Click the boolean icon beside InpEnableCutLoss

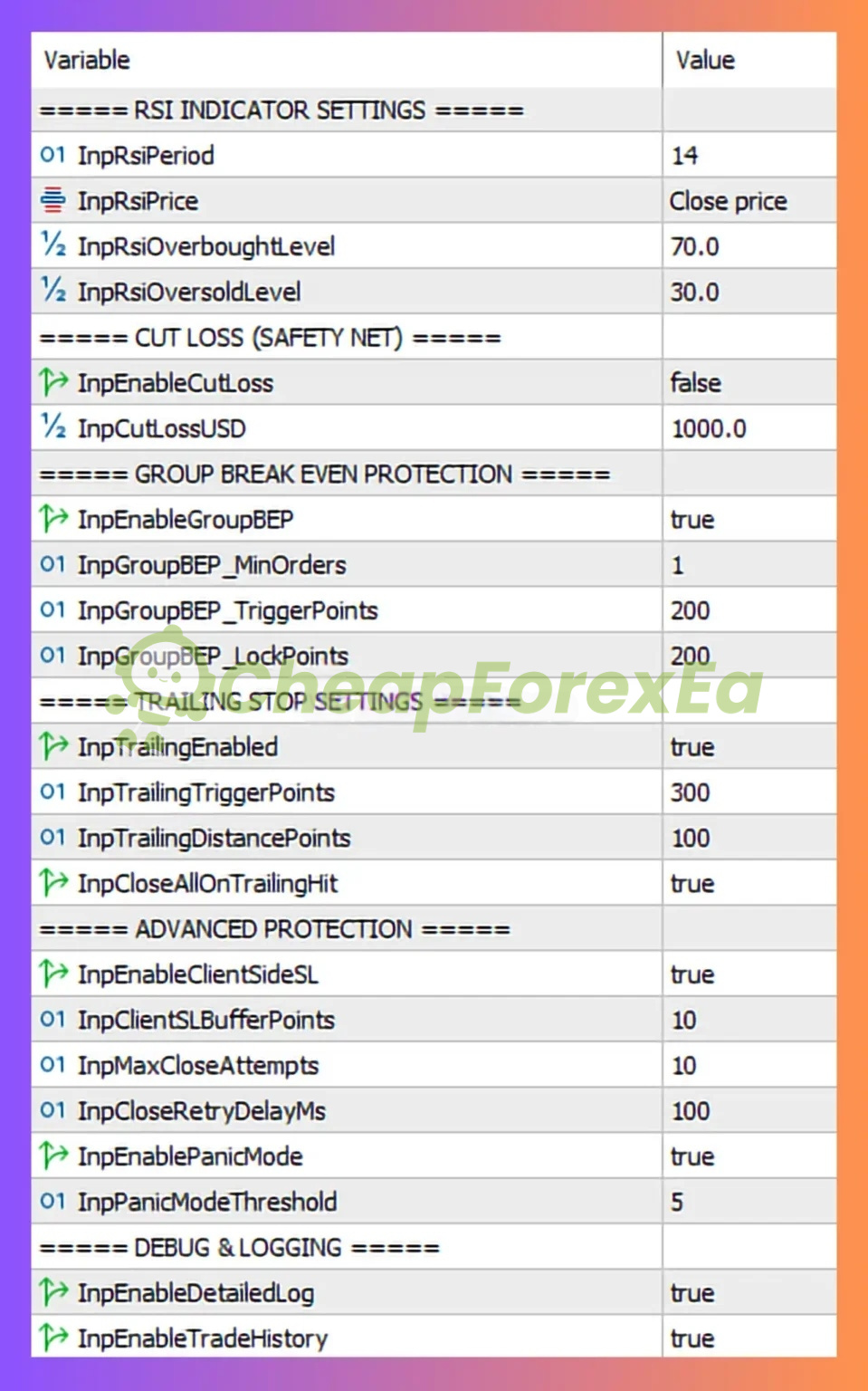pos(52,382)
